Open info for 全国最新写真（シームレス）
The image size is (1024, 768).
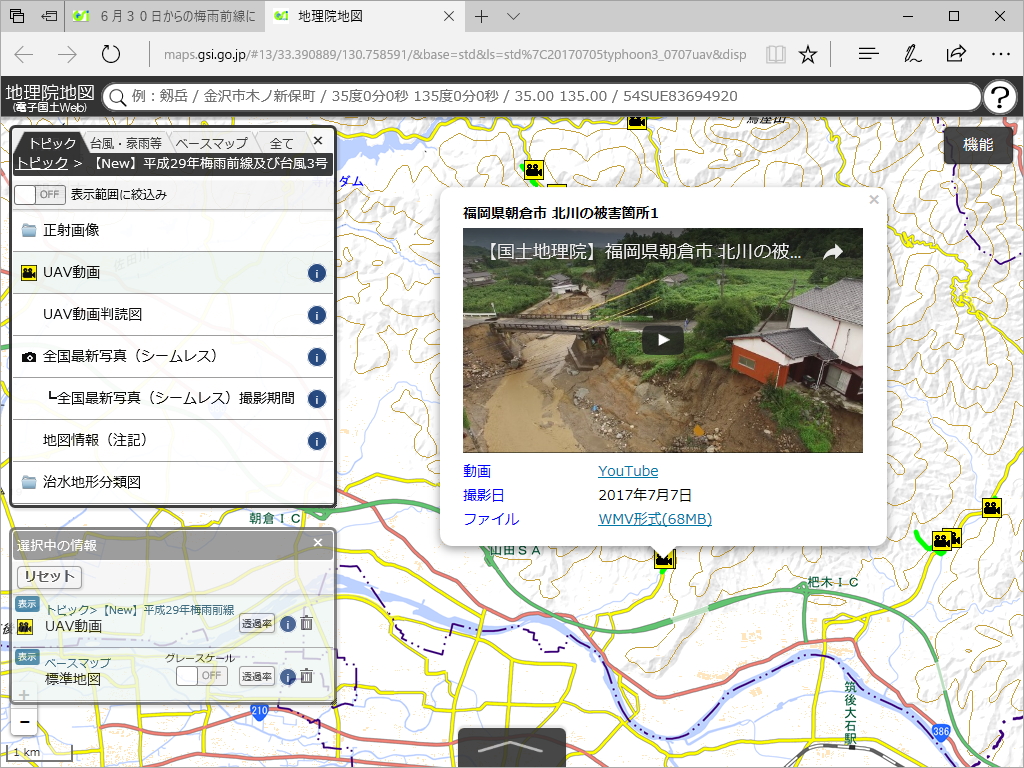(x=317, y=357)
